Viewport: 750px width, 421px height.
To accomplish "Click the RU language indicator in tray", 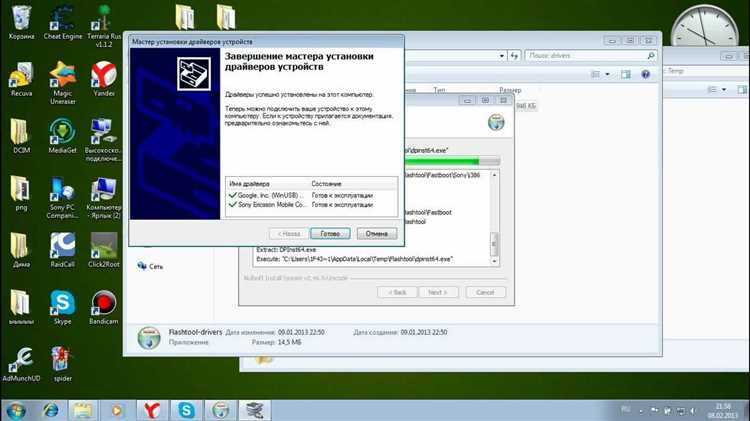I will [x=626, y=408].
